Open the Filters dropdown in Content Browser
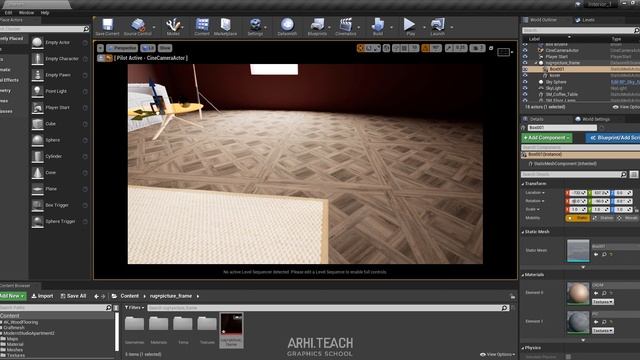The height and width of the screenshot is (360, 640). click(x=134, y=308)
